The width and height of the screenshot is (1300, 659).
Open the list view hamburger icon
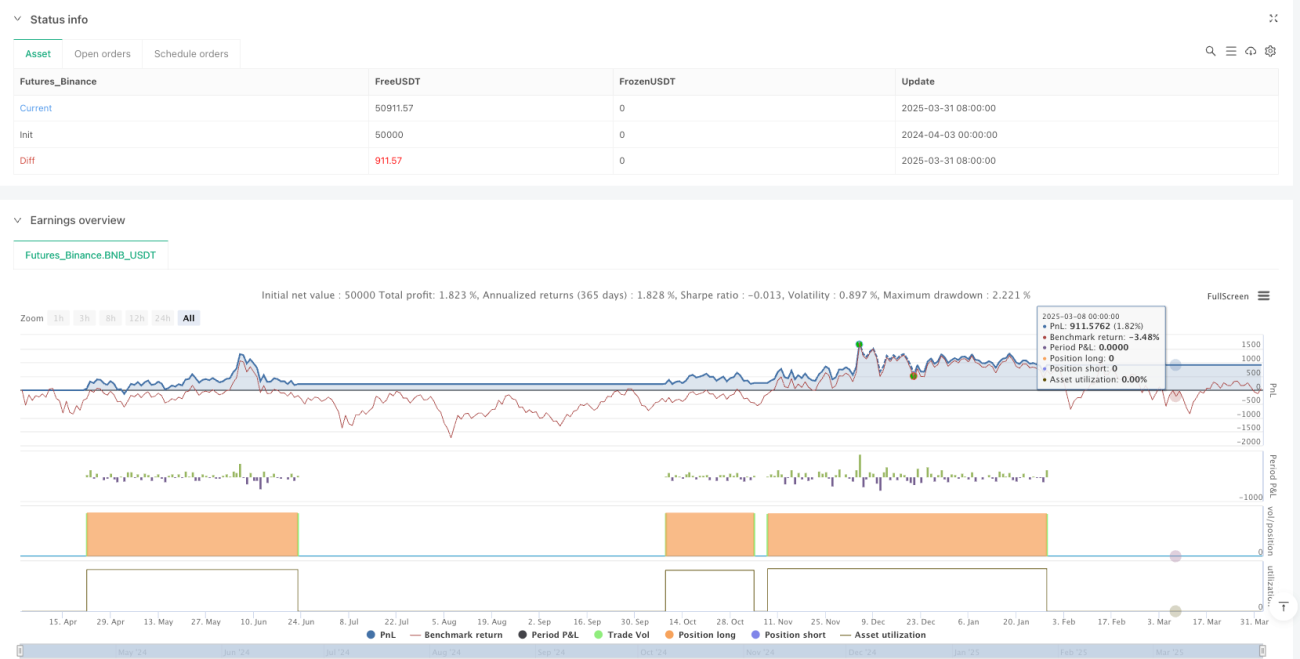point(1231,51)
